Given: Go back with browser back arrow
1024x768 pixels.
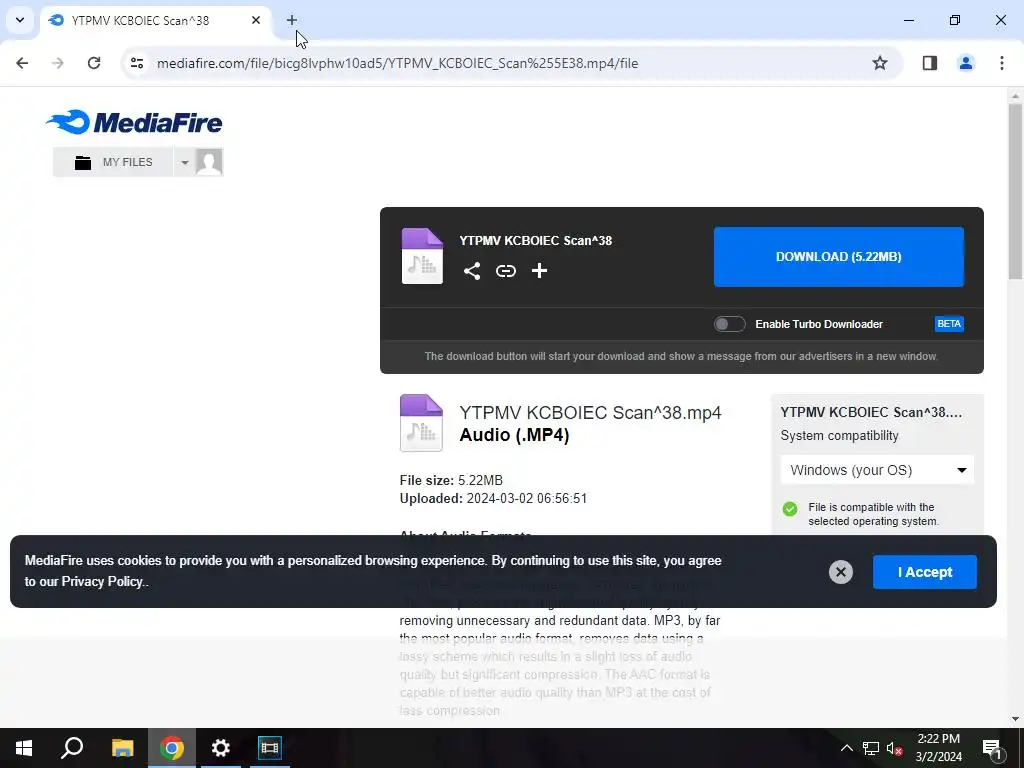Looking at the screenshot, I should coord(22,63).
